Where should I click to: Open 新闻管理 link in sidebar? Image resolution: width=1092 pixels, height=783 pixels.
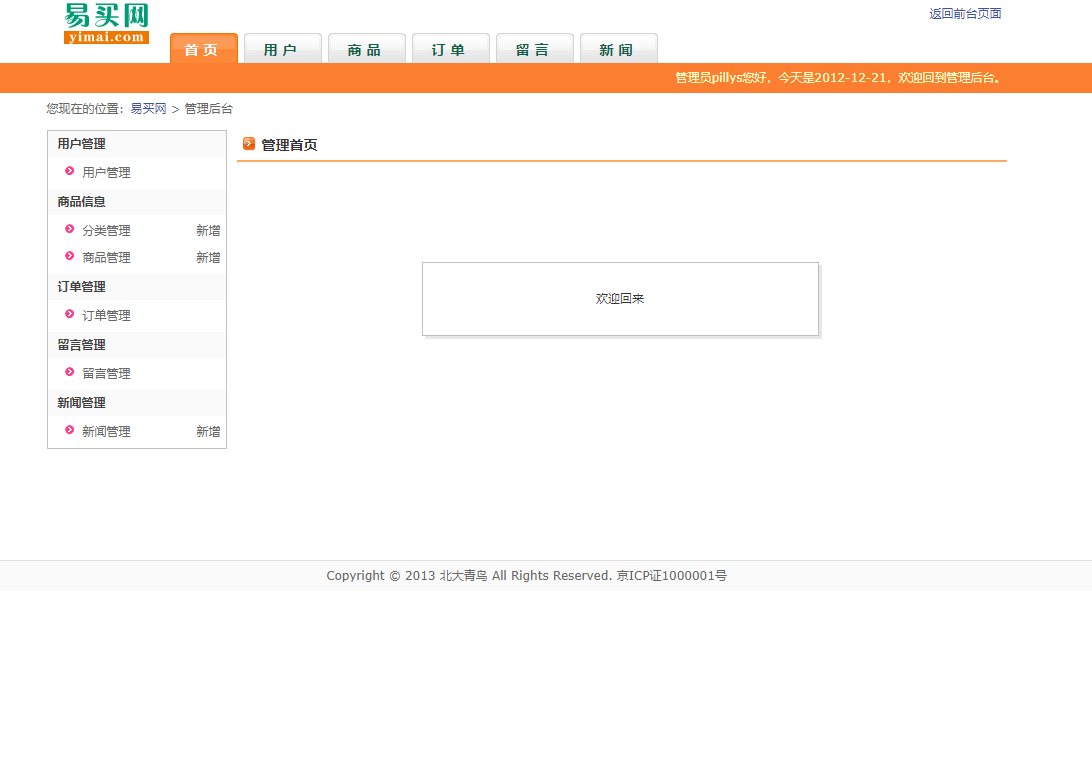pos(107,431)
